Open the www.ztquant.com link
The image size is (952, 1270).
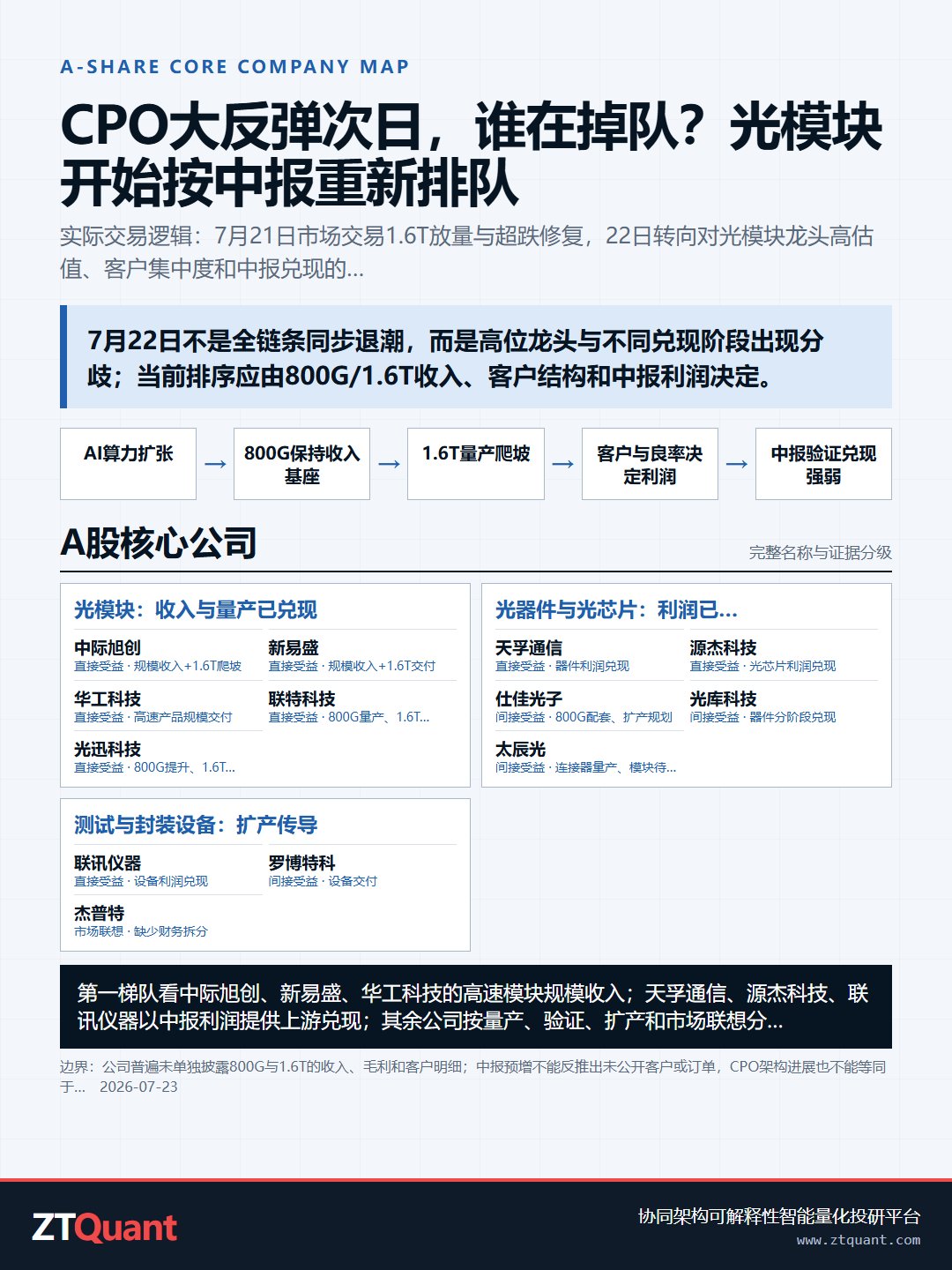859,1240
